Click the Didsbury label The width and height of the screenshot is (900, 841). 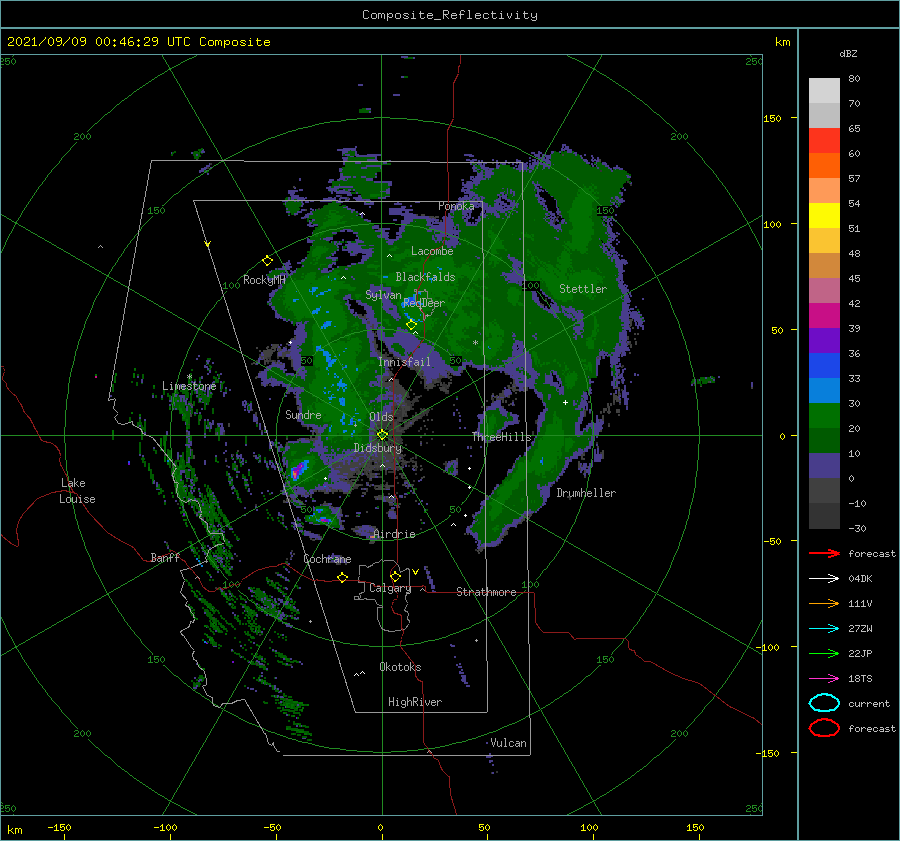point(378,448)
